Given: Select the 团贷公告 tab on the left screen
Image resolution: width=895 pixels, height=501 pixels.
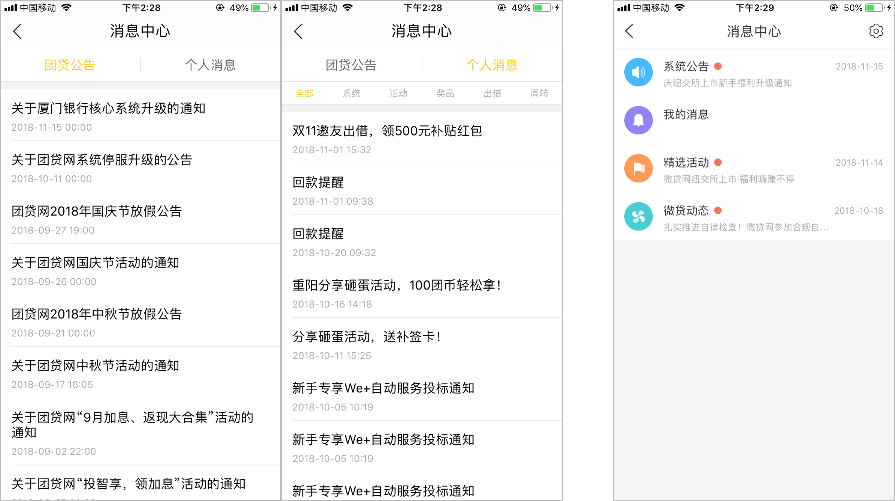Looking at the screenshot, I should (x=70, y=65).
